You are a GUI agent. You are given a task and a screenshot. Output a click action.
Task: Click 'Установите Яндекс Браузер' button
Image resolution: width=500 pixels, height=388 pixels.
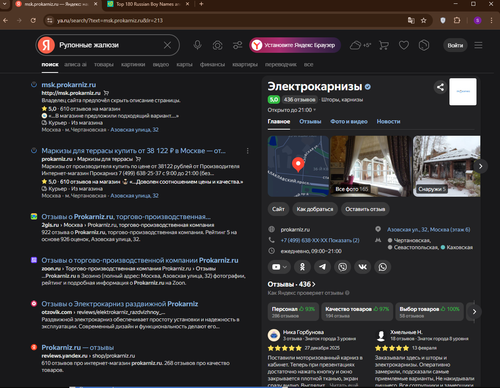click(295, 45)
